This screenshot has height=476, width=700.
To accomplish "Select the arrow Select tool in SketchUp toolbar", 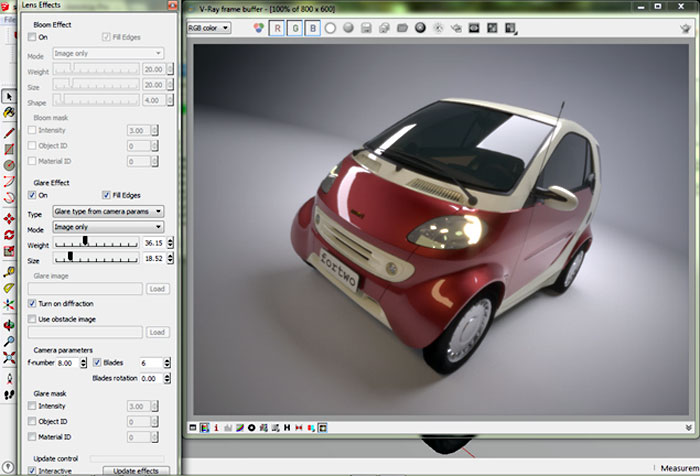I will (x=8, y=96).
